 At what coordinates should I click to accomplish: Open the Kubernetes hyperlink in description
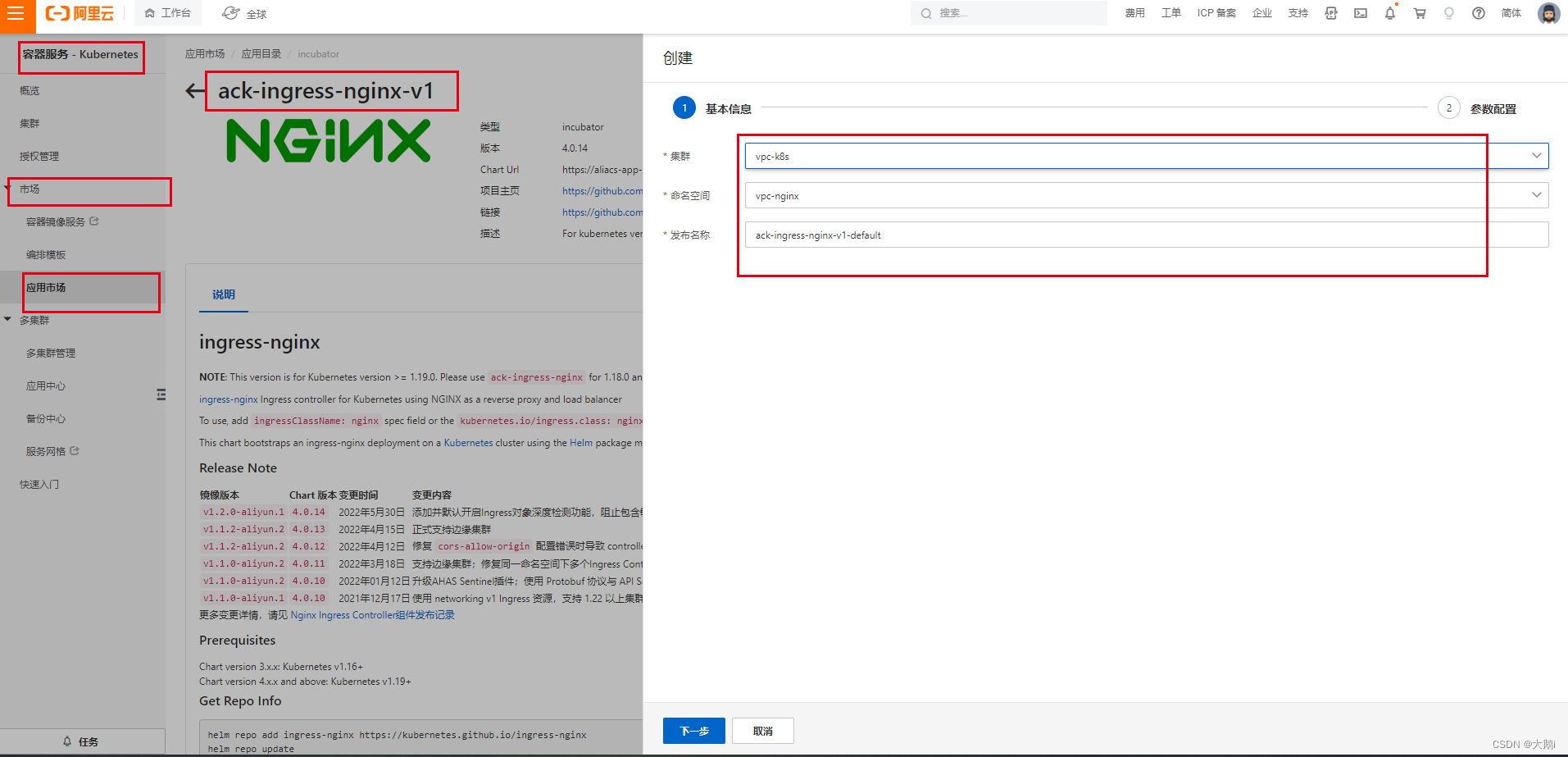468,443
